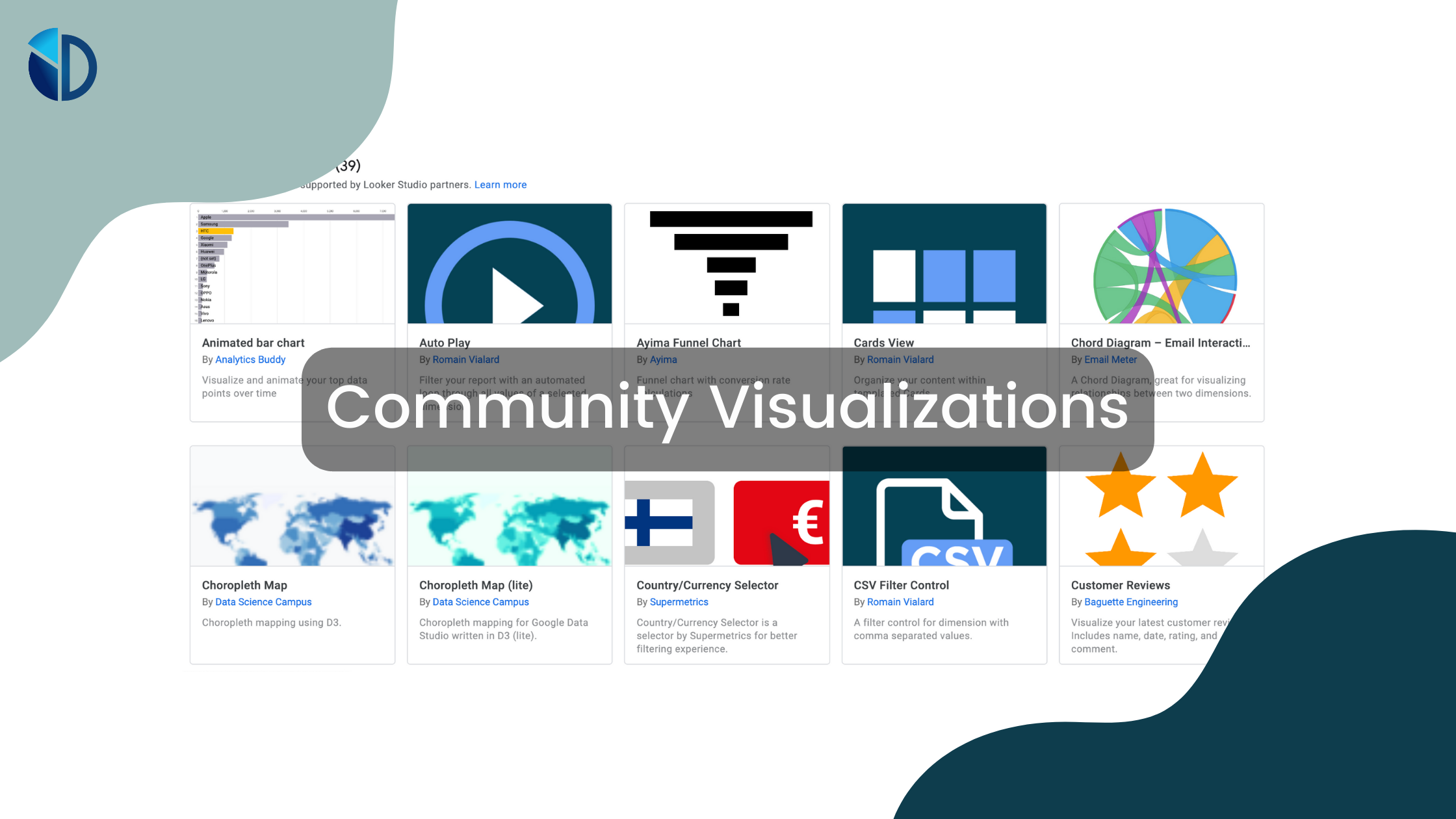Image resolution: width=1456 pixels, height=819 pixels.
Task: Select the Choropleth Map (lite) card
Action: [x=510, y=555]
